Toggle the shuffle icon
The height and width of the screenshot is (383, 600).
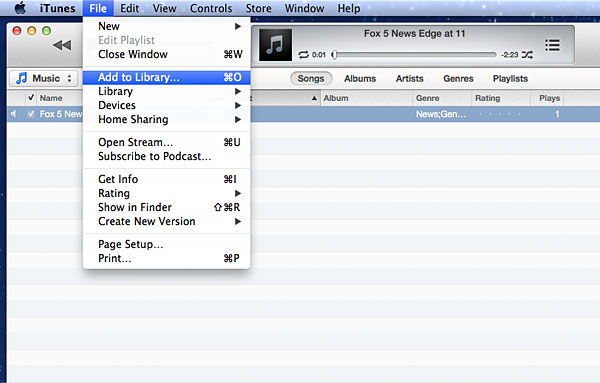point(527,55)
